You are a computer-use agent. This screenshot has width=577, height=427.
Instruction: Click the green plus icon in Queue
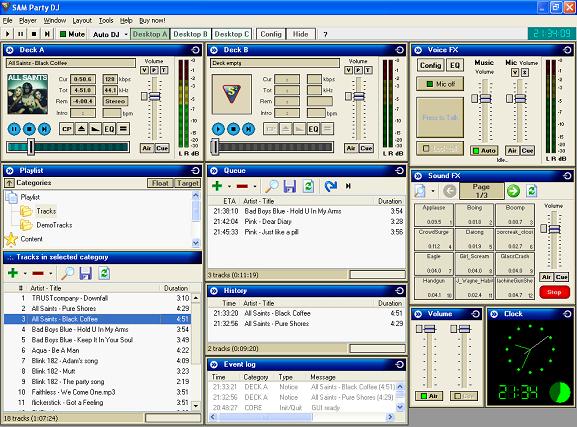(217, 186)
